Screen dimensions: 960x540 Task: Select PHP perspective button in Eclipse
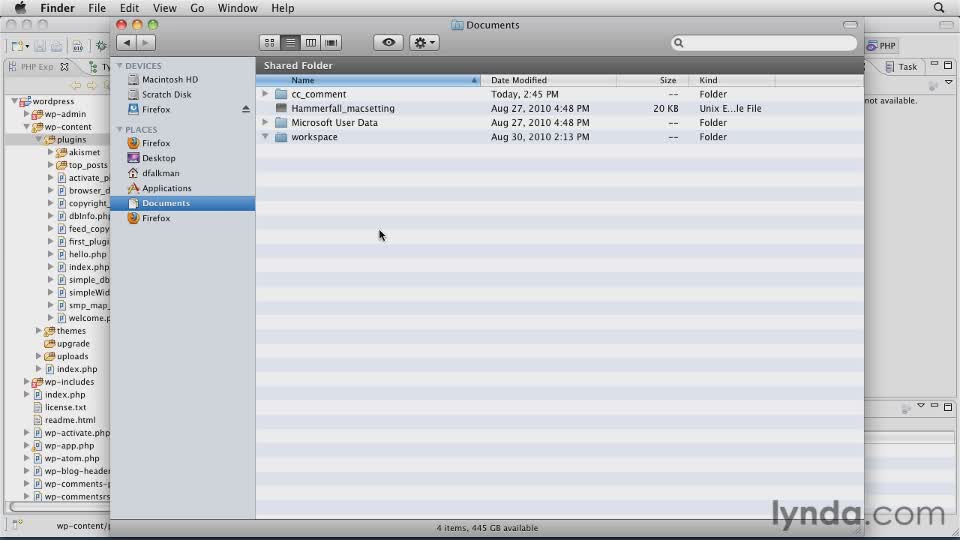881,46
